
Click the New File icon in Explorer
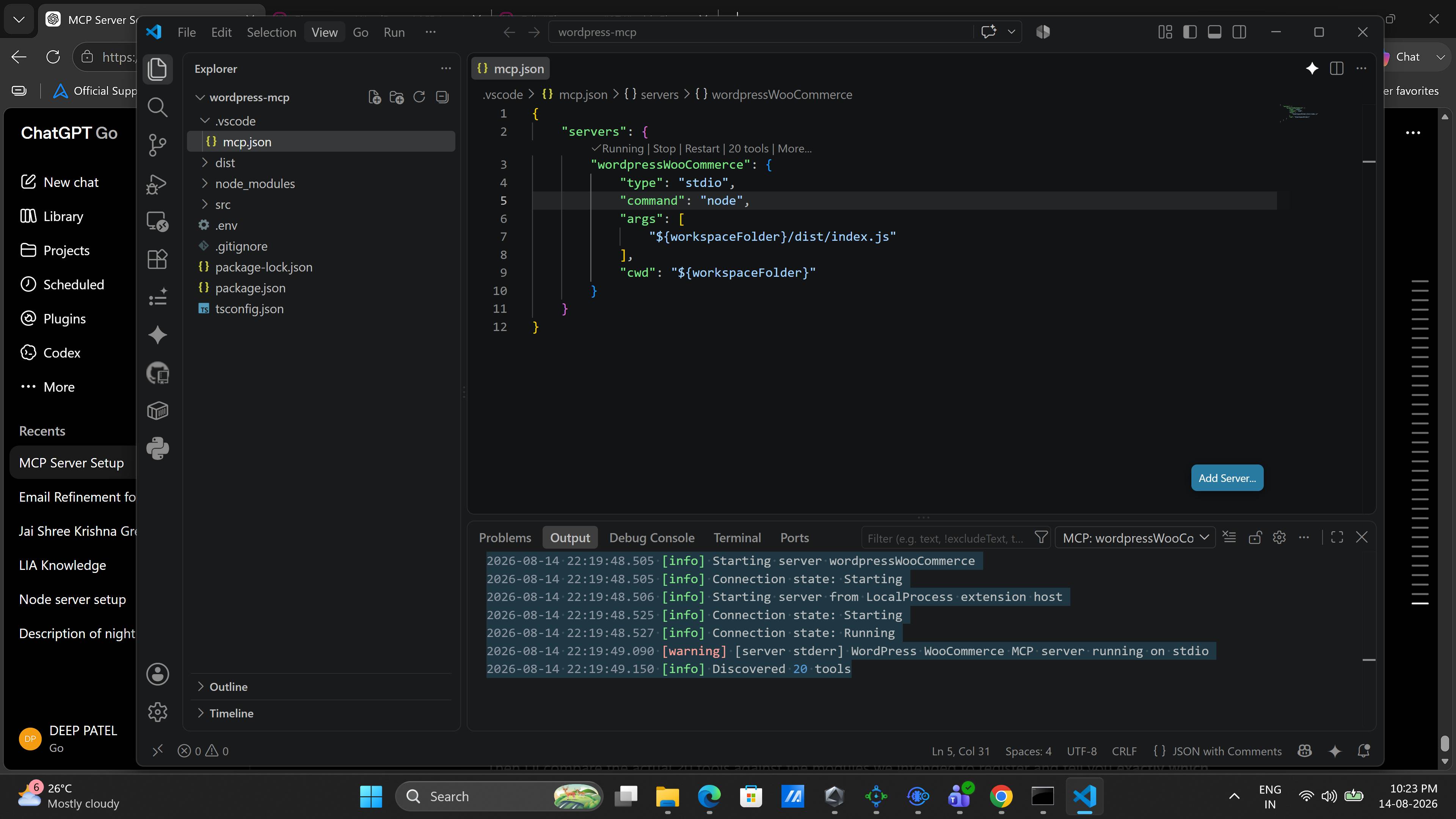(x=374, y=97)
